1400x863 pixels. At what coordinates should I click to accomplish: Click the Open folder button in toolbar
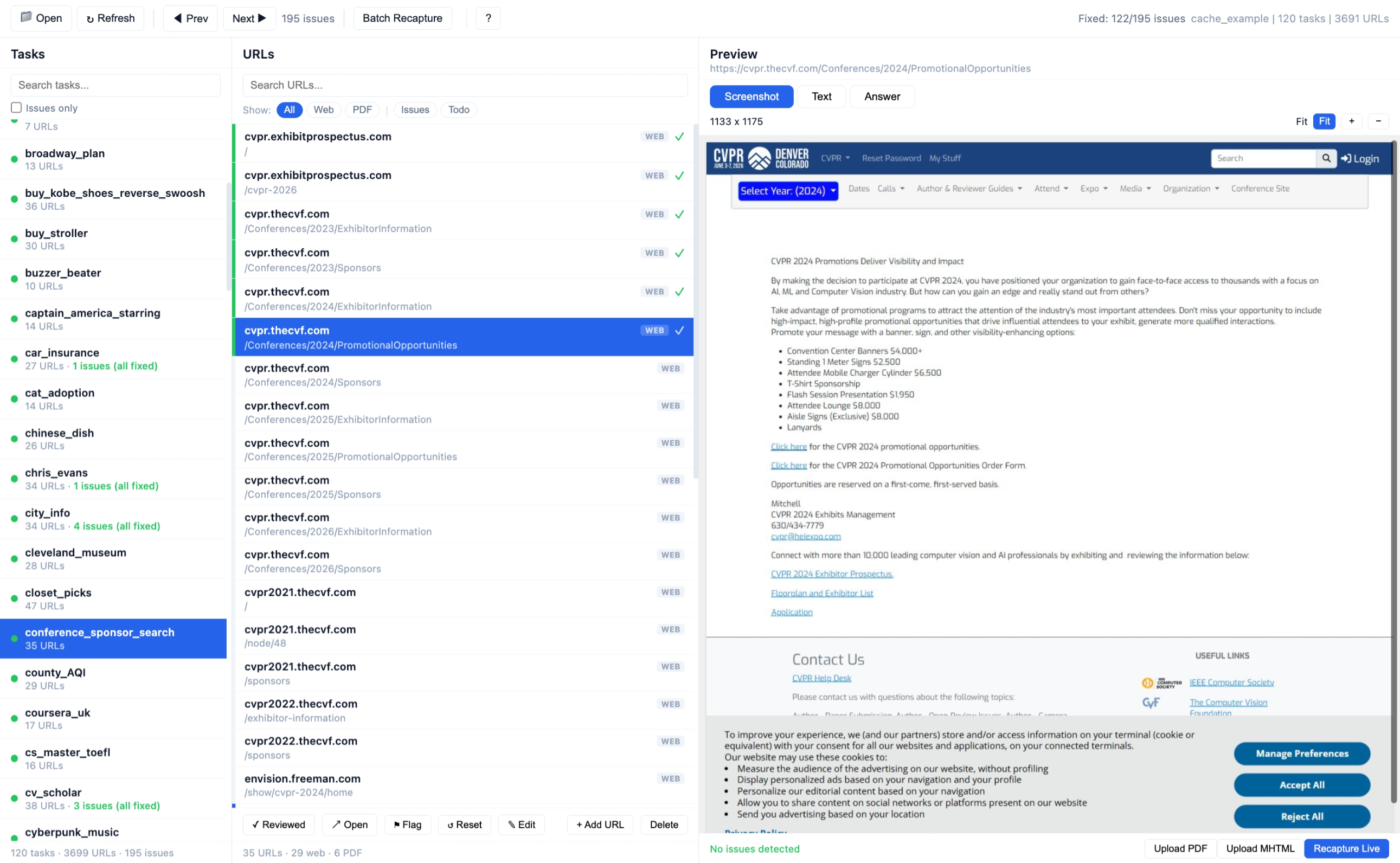pyautogui.click(x=41, y=18)
